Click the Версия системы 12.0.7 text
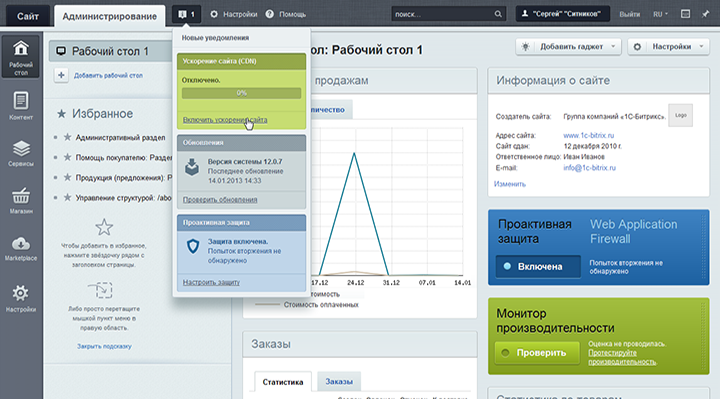Image resolution: width=720 pixels, height=399 pixels. tap(245, 162)
